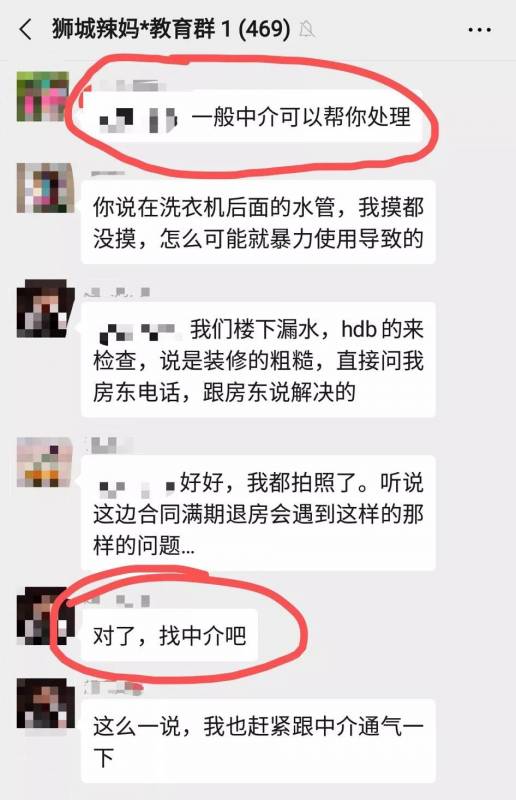Select message 好好，我都拍照了
This screenshot has height=800, width=516.
point(258,513)
